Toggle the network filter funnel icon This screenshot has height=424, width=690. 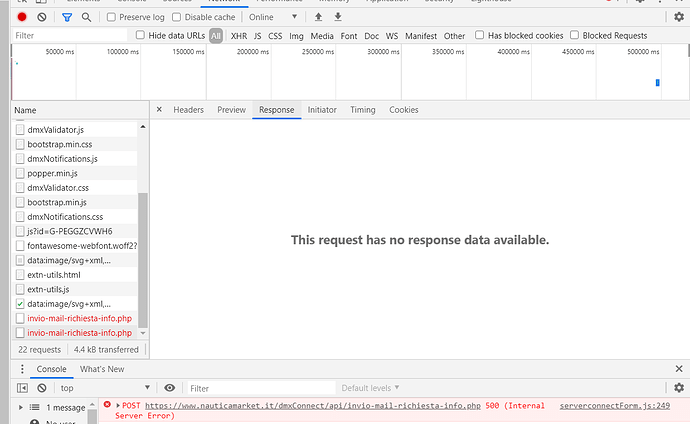pyautogui.click(x=67, y=17)
